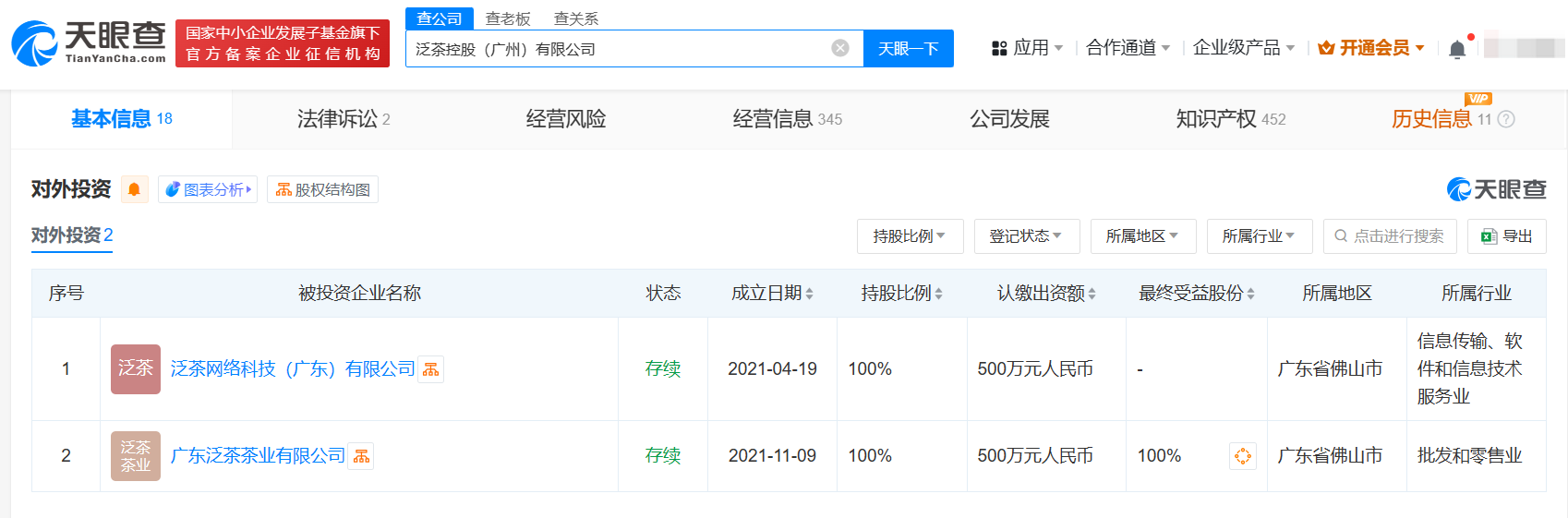Click the orange alert bell beside 对外投资

tap(134, 189)
